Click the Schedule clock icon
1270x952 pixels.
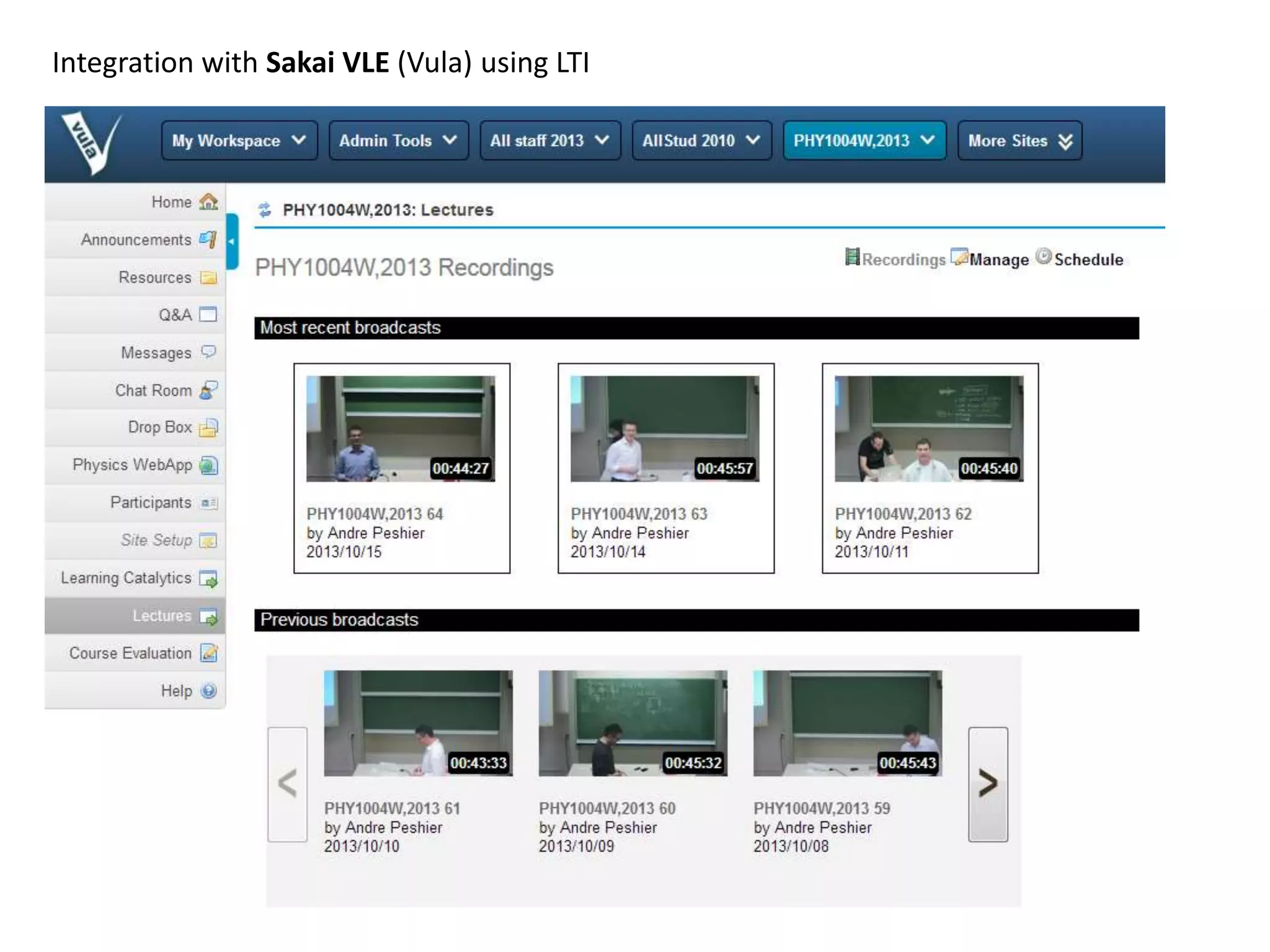tap(1044, 256)
